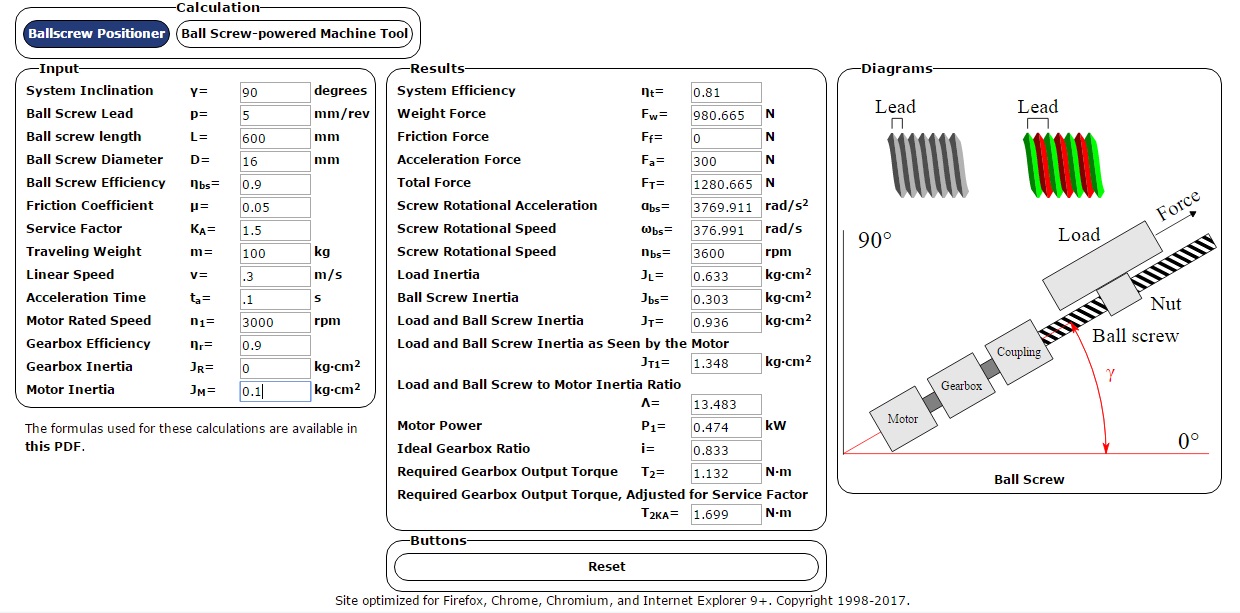Click the Ideal Gearbox Ratio label
This screenshot has height=613, width=1240.
coord(464,449)
